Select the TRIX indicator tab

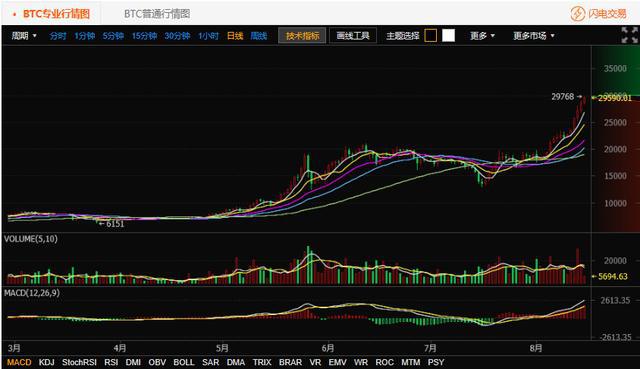262,362
